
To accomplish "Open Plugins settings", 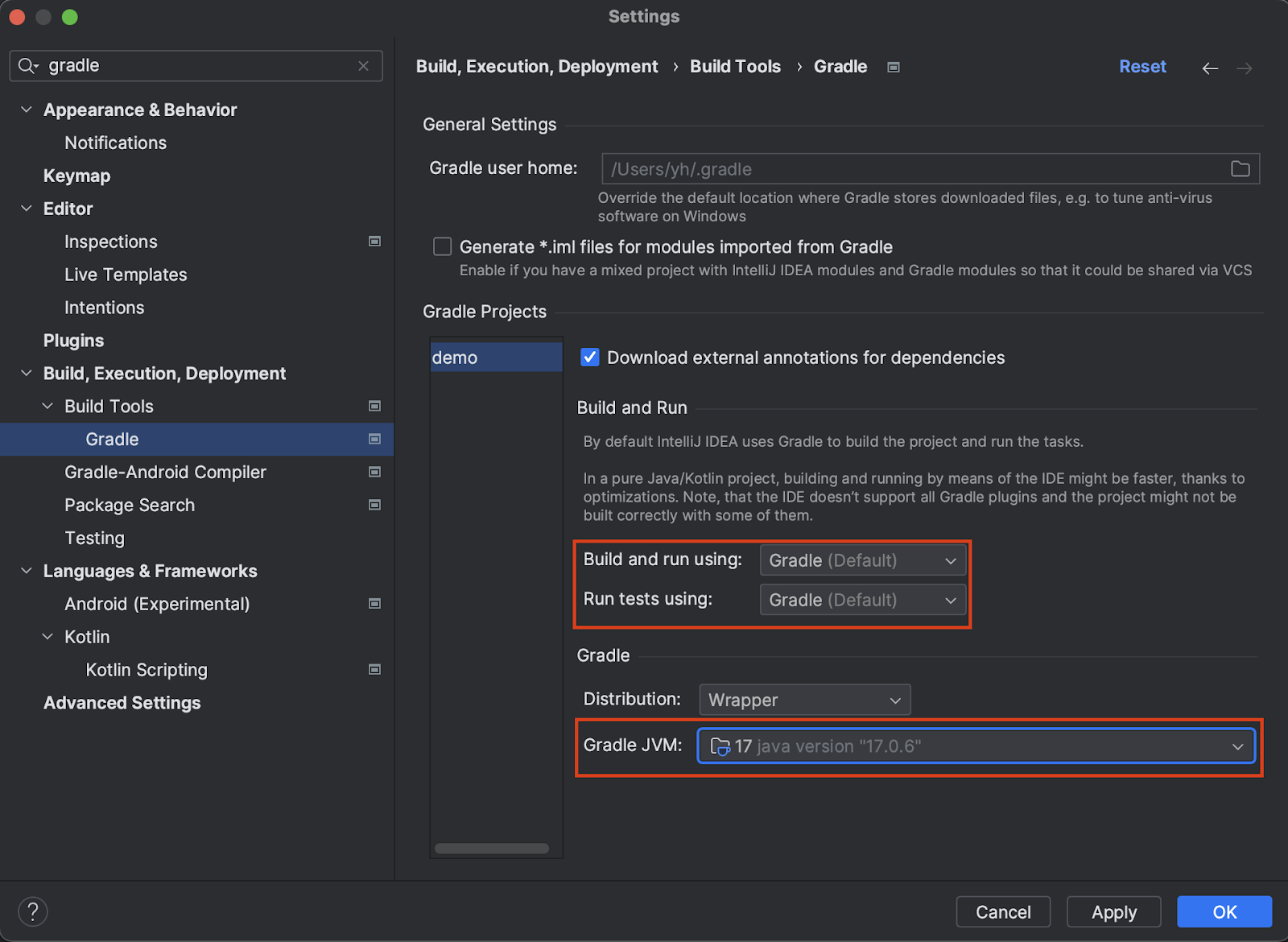I will click(74, 341).
